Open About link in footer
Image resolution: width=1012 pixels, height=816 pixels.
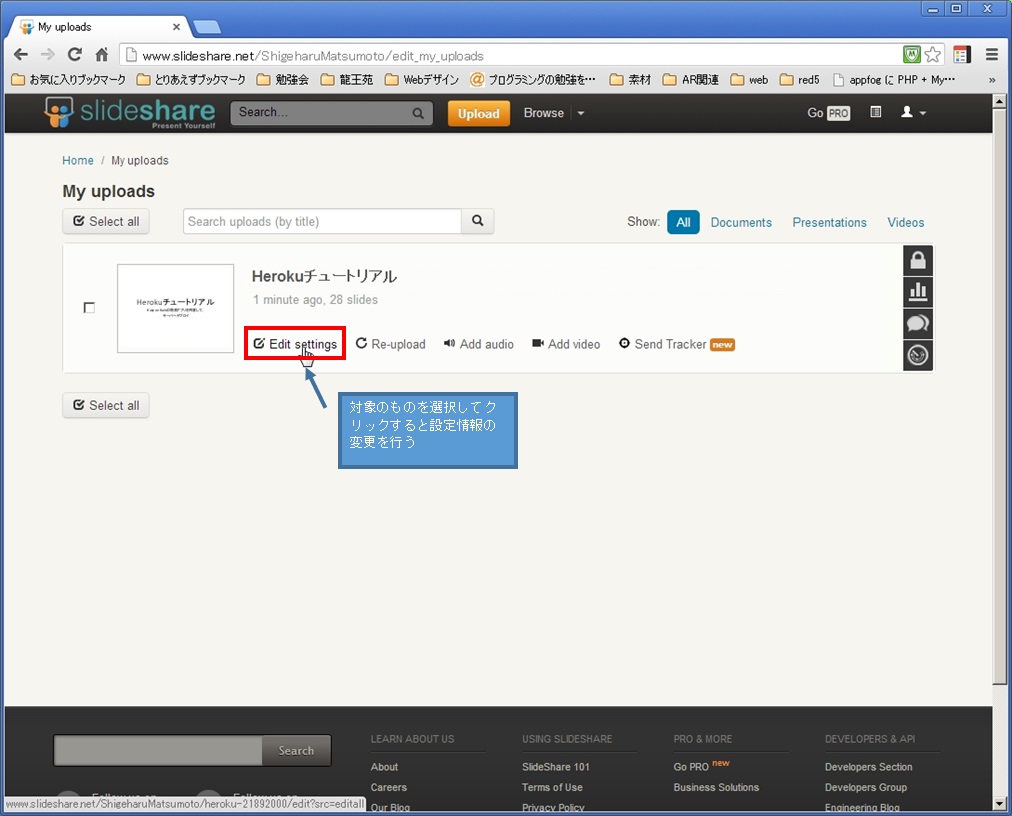click(x=384, y=767)
